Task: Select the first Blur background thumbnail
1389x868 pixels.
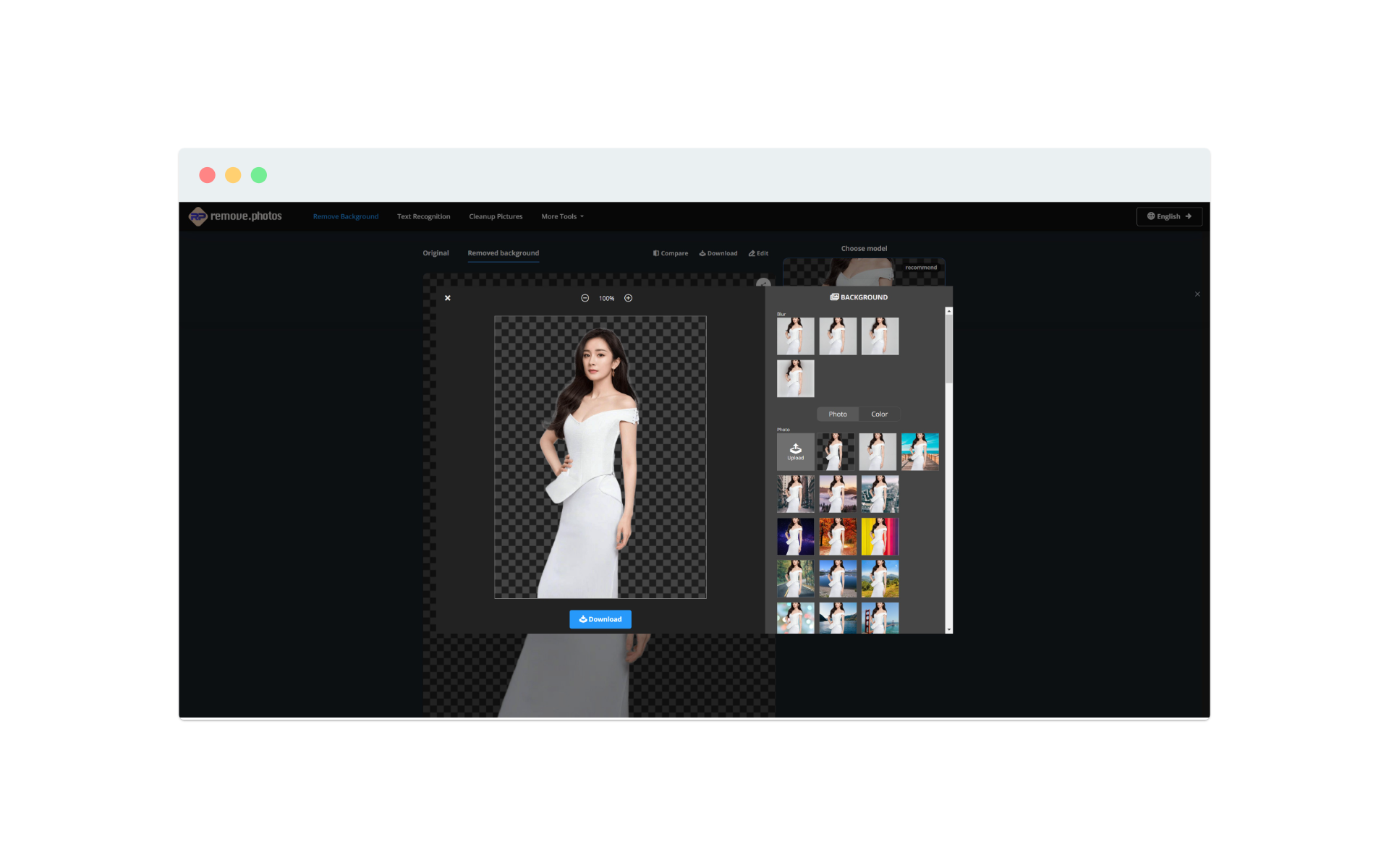Action: (795, 336)
